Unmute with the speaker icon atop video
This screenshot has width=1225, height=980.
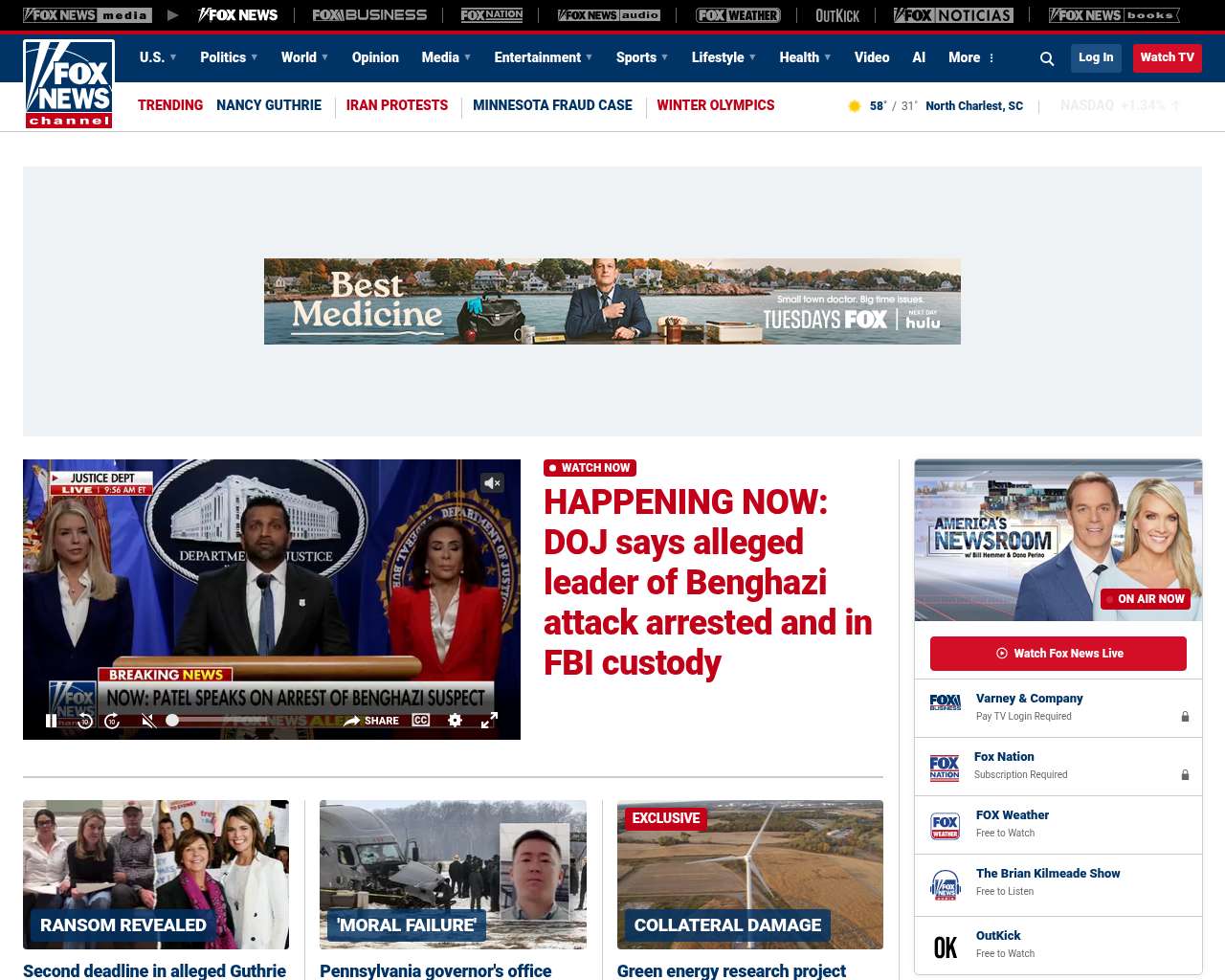[492, 483]
